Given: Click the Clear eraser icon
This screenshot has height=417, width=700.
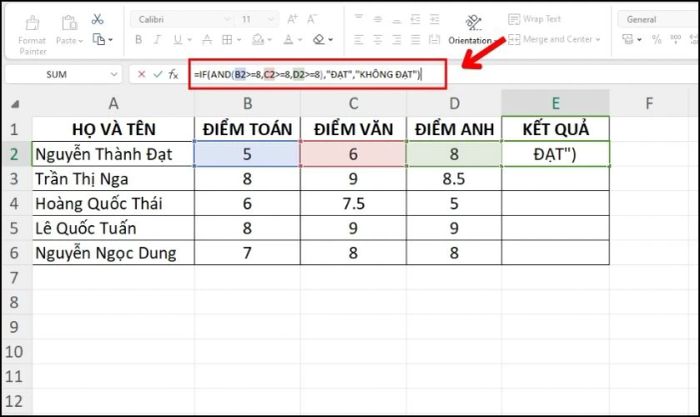Looking at the screenshot, I should pos(318,40).
